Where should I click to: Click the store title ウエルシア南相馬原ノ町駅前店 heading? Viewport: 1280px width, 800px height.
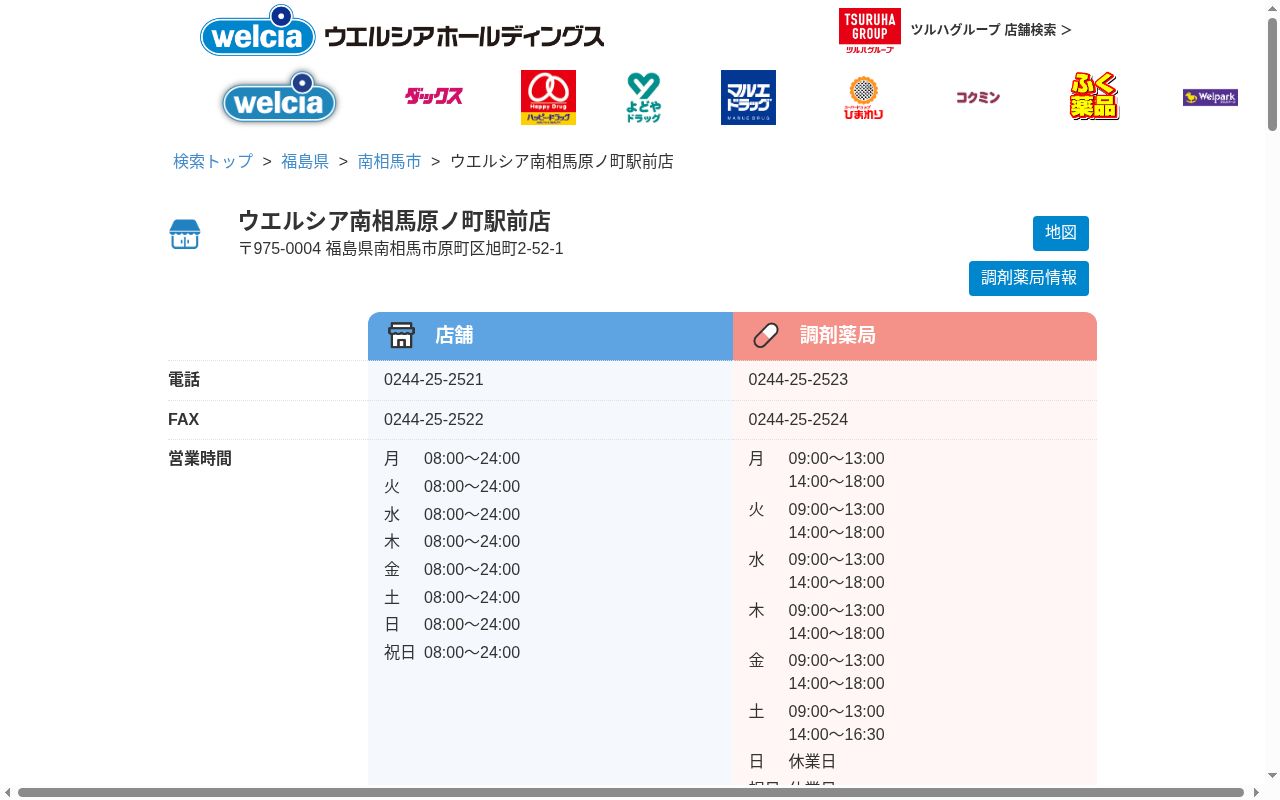394,221
